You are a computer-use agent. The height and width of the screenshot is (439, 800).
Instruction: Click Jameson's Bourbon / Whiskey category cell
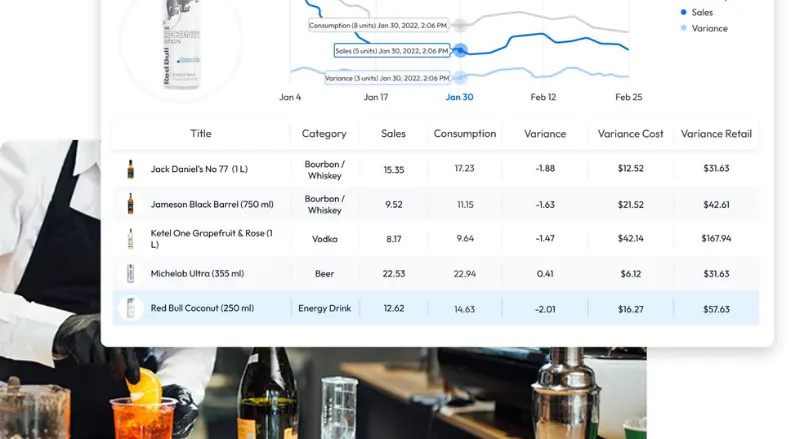[x=324, y=204]
